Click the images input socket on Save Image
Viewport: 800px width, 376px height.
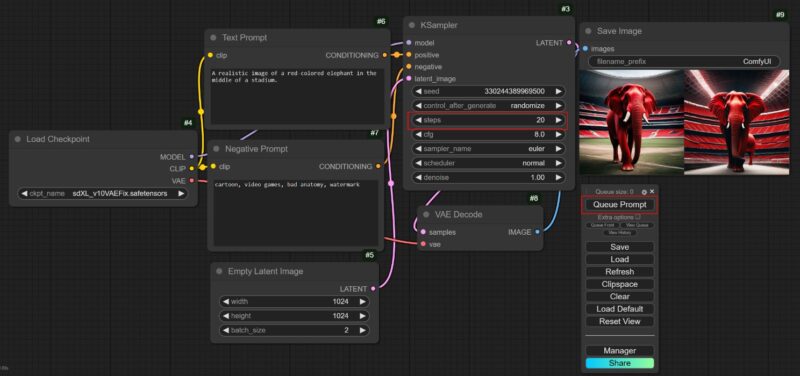coord(585,49)
